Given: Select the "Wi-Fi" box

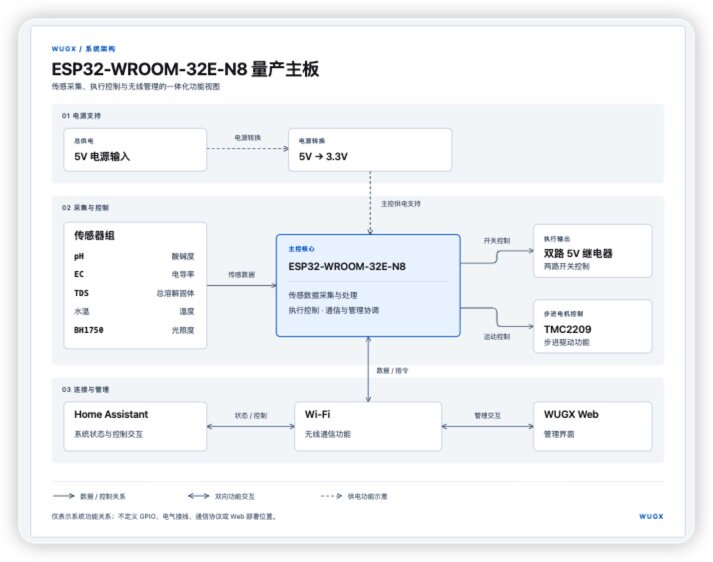Looking at the screenshot, I should 368,427.
